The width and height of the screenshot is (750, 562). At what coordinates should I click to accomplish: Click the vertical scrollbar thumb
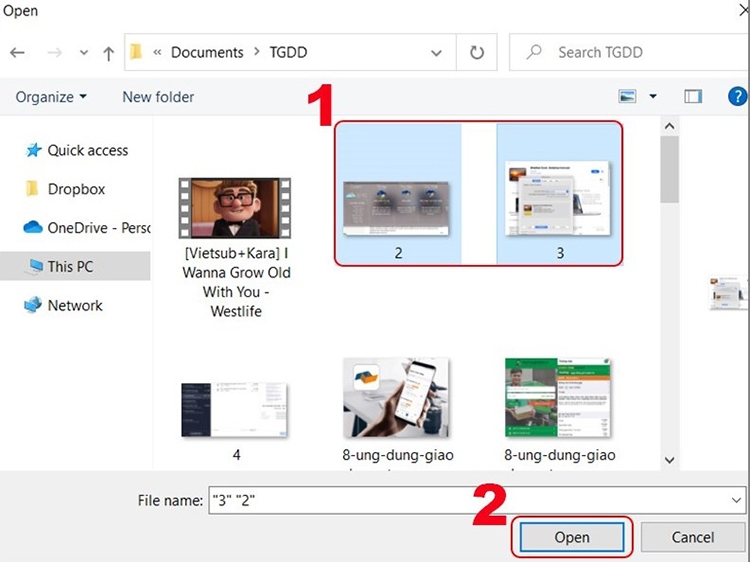coord(669,169)
